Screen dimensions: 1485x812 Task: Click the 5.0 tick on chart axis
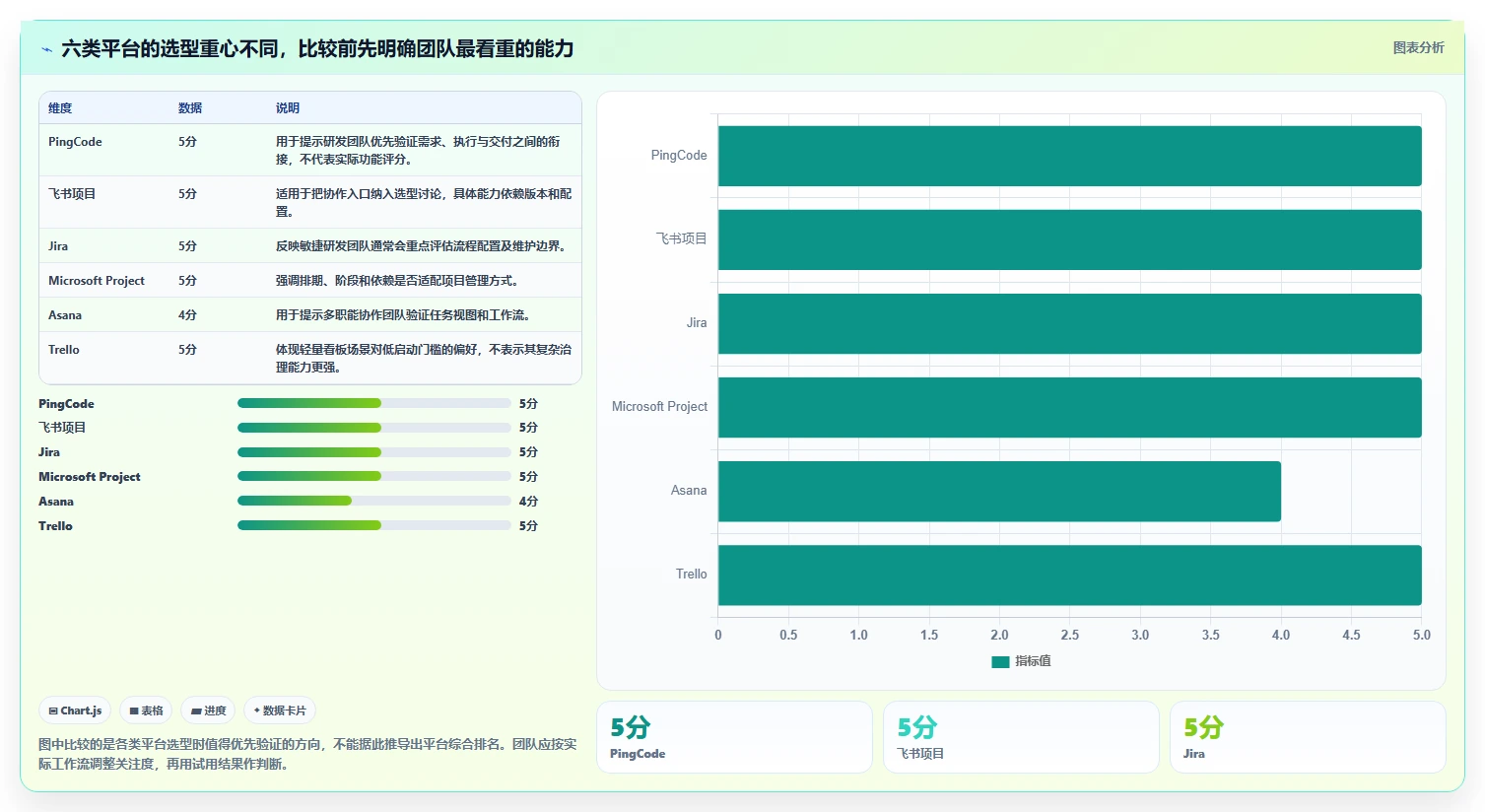coord(1421,636)
